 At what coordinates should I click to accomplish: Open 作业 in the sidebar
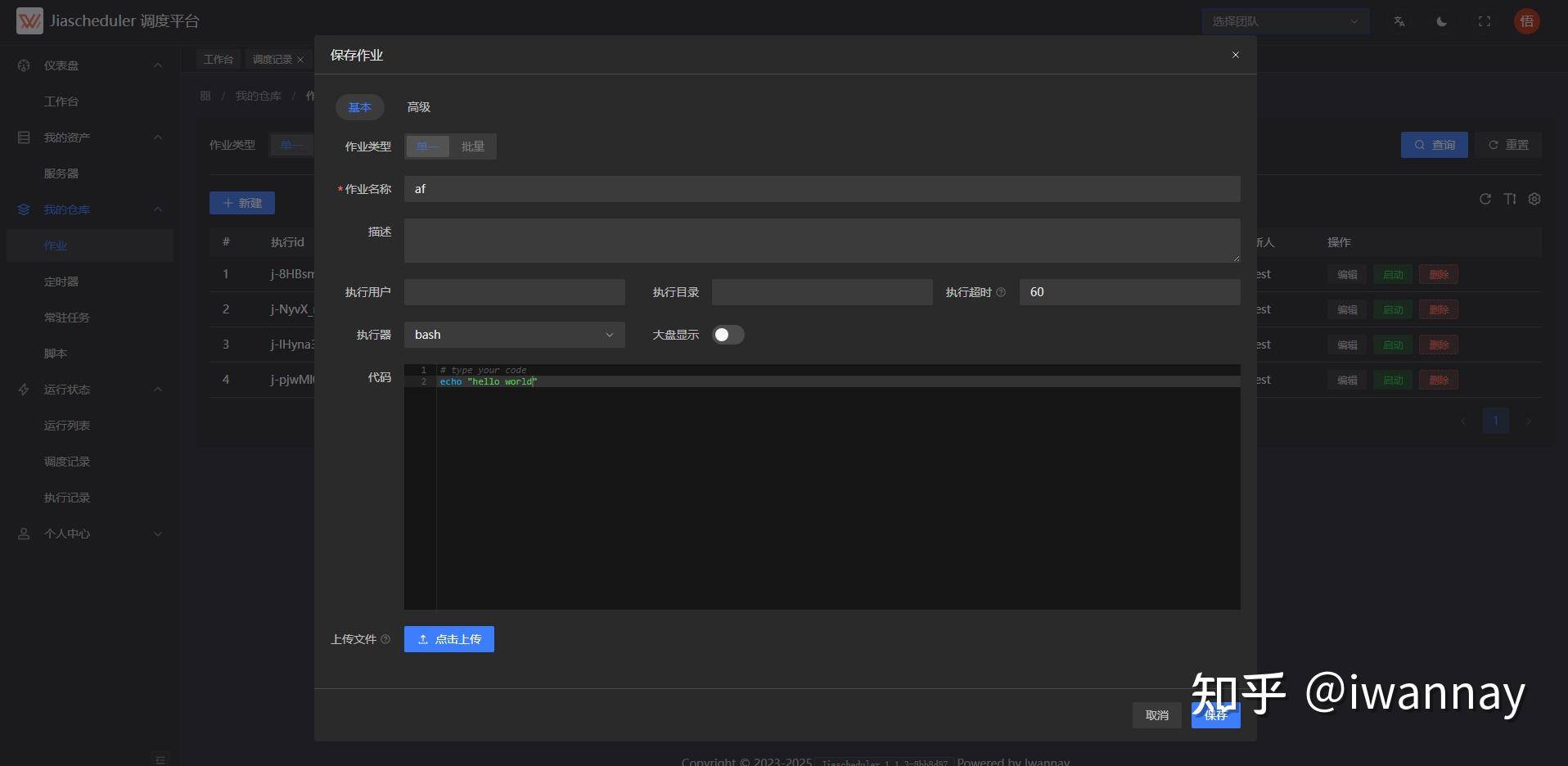pos(56,246)
